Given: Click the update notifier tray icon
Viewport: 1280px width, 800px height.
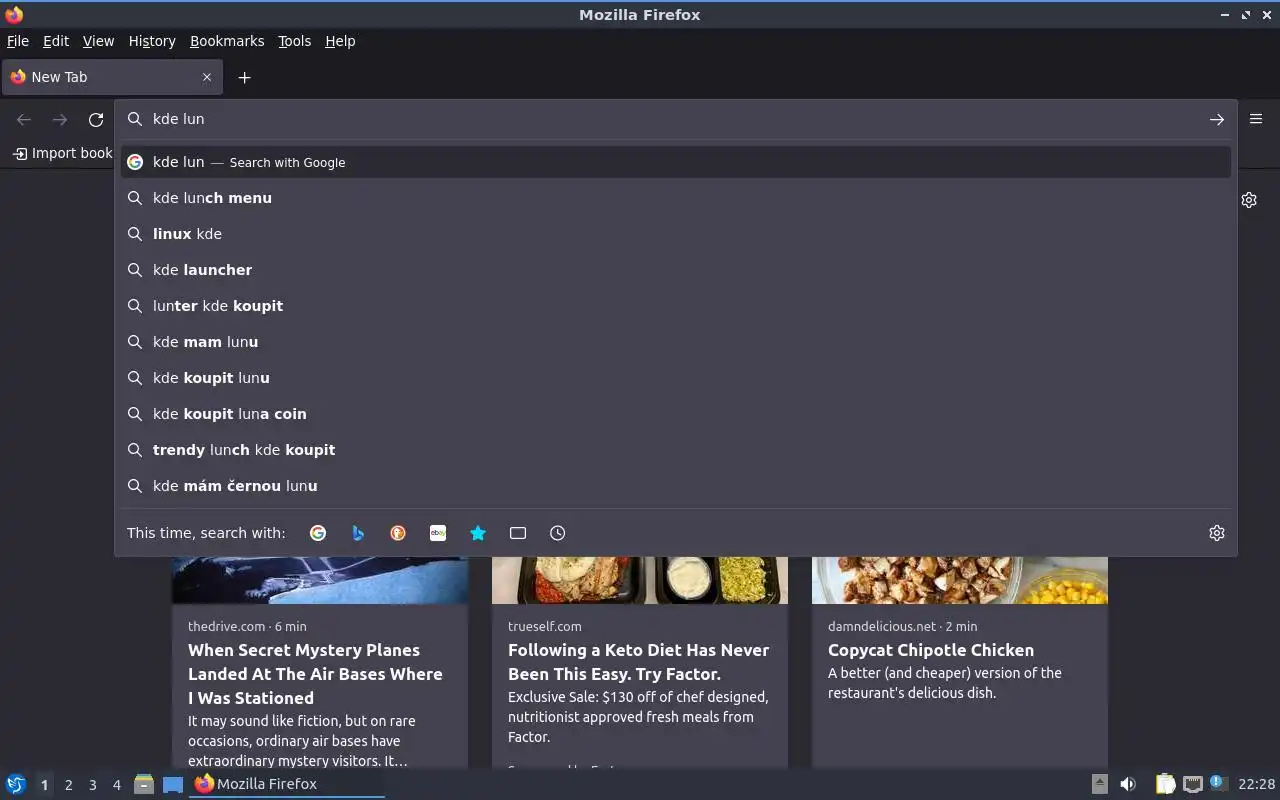Looking at the screenshot, I should (x=1217, y=783).
